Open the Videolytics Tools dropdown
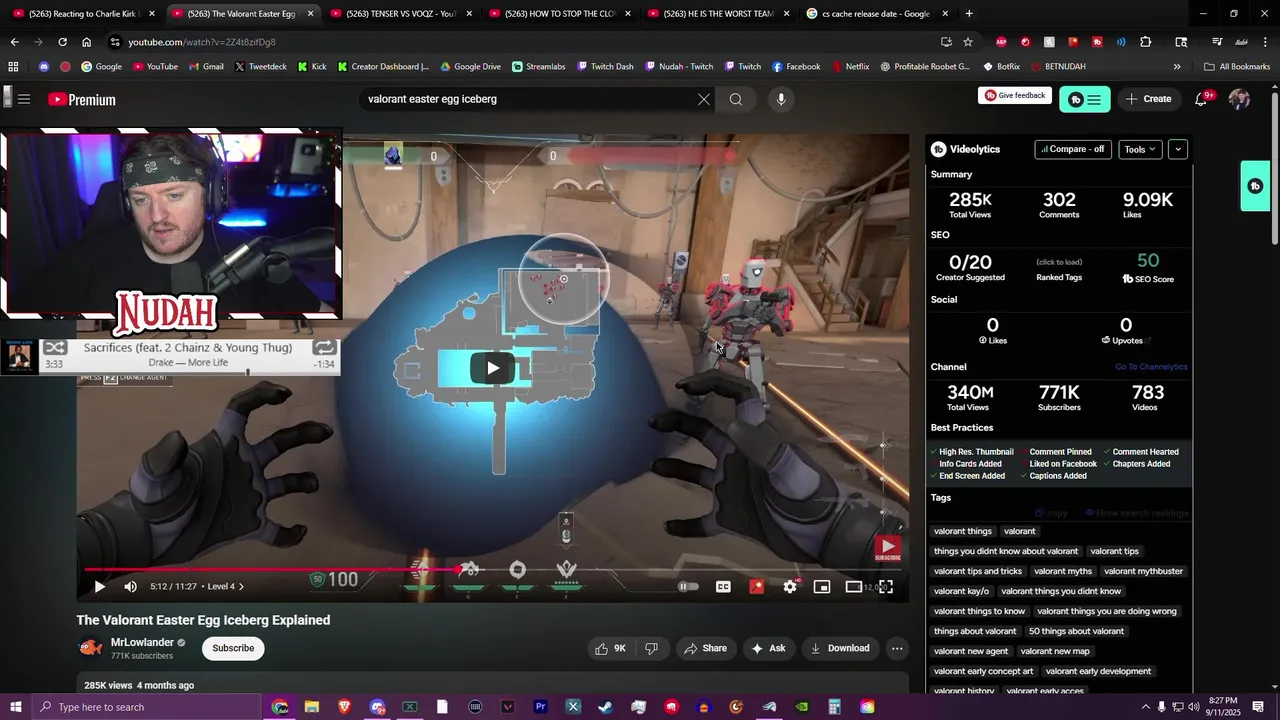 point(1140,149)
